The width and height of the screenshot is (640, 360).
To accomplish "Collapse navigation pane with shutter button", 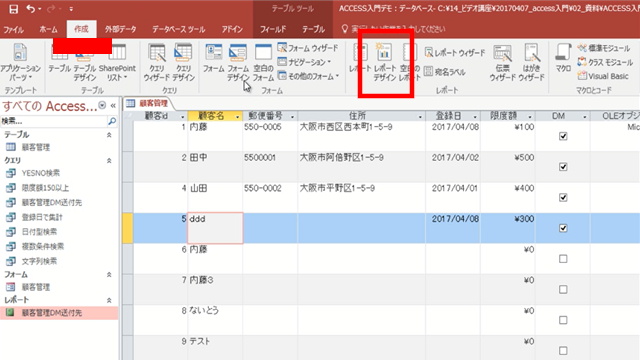I will pos(113,106).
